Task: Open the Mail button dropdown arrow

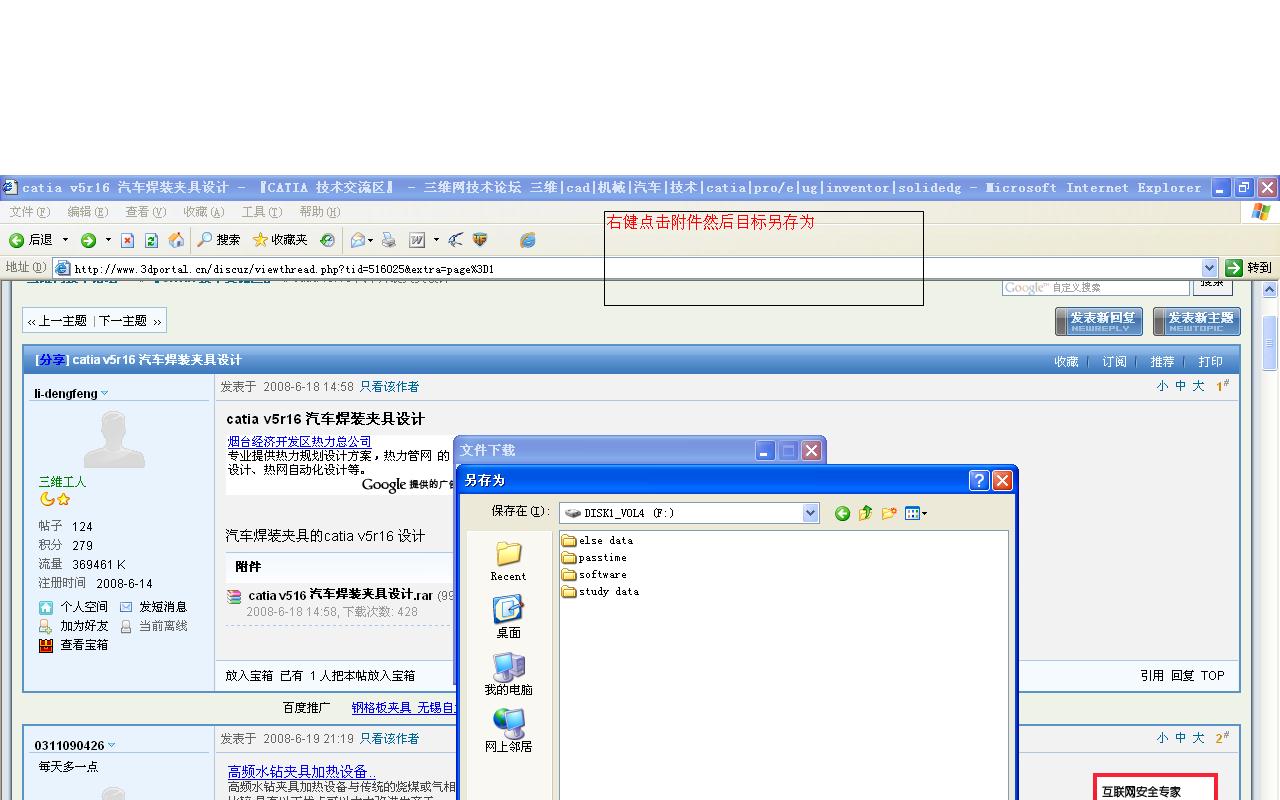Action: (371, 240)
